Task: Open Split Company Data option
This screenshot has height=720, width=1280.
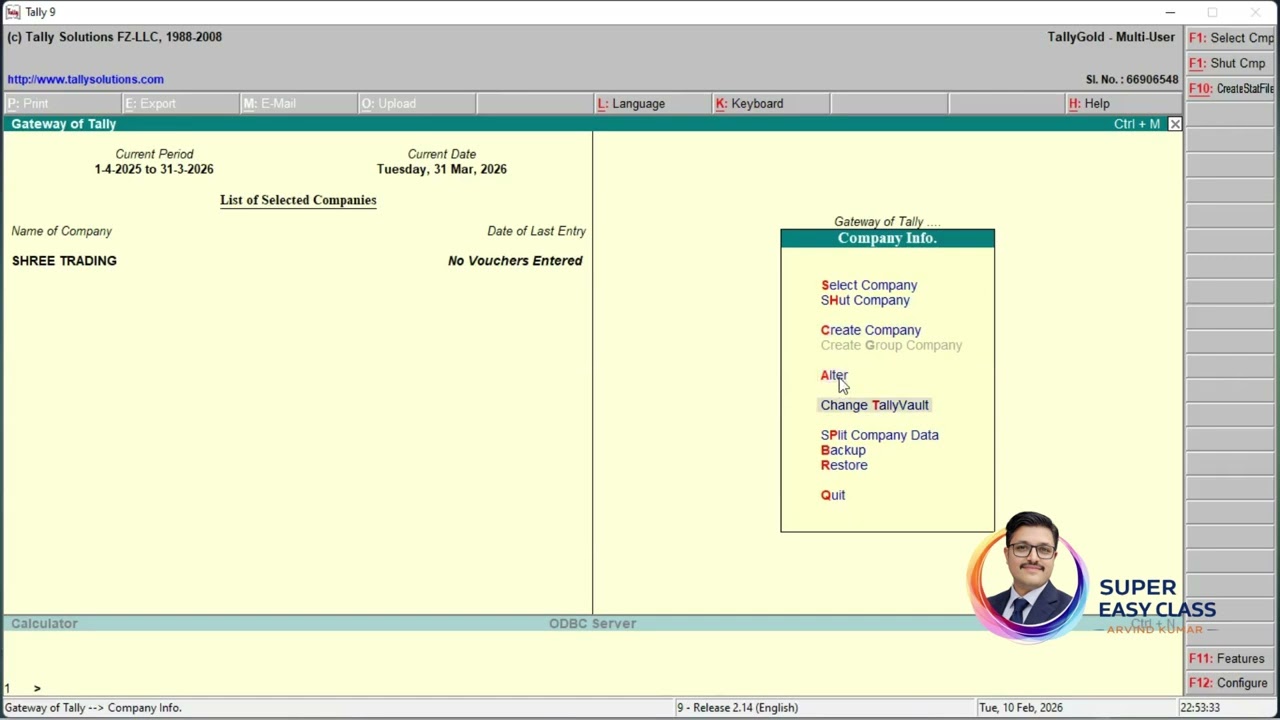Action: point(880,435)
